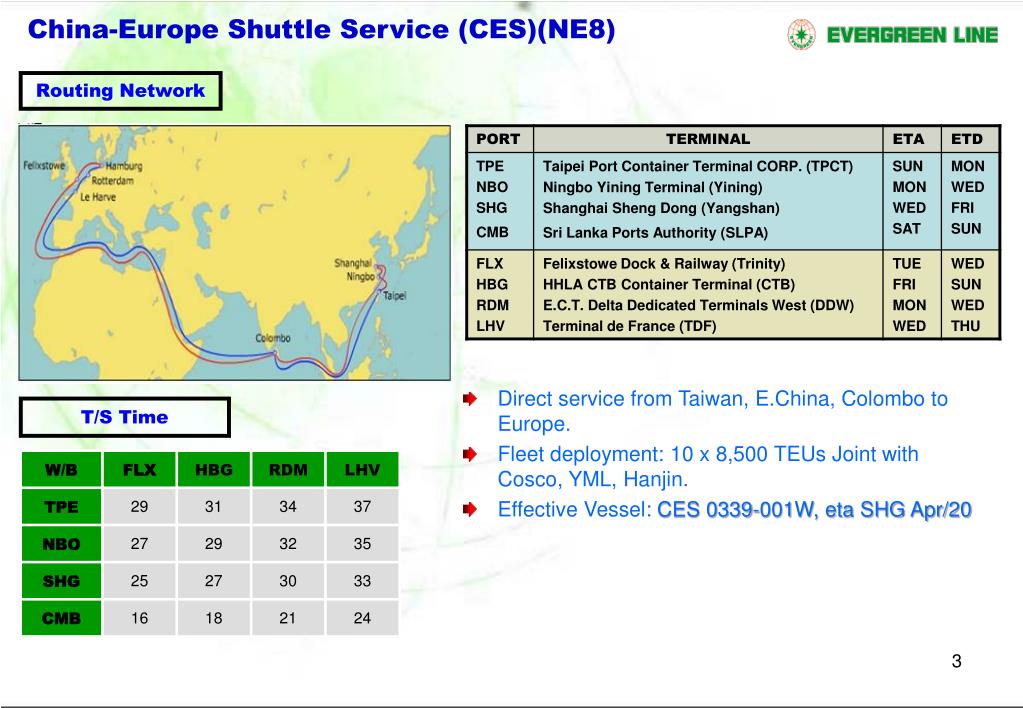The width and height of the screenshot is (1023, 708).
Task: Click the CMB to FLX cell showing 16
Action: pos(139,618)
